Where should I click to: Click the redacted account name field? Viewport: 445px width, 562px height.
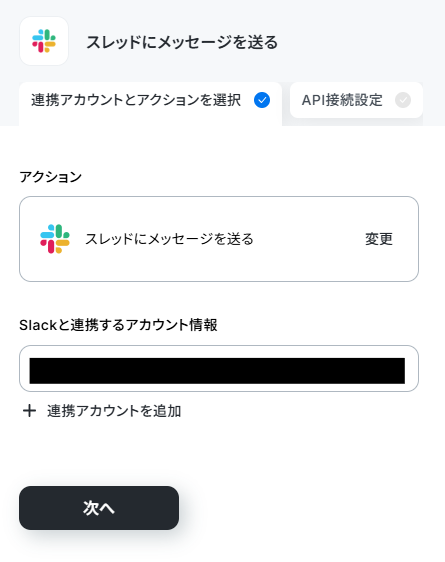coord(217,371)
